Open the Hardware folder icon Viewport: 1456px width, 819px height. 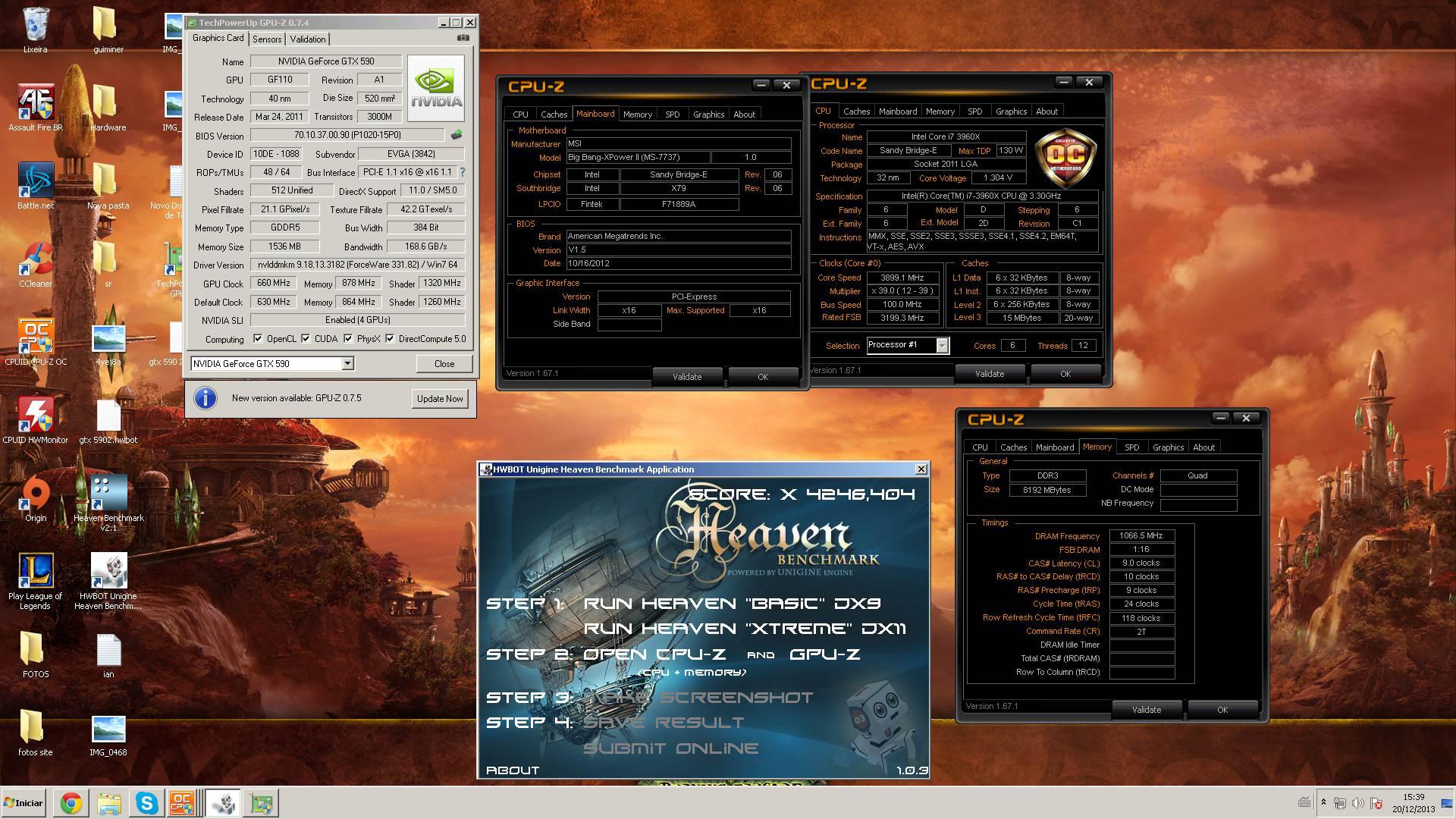(x=108, y=108)
